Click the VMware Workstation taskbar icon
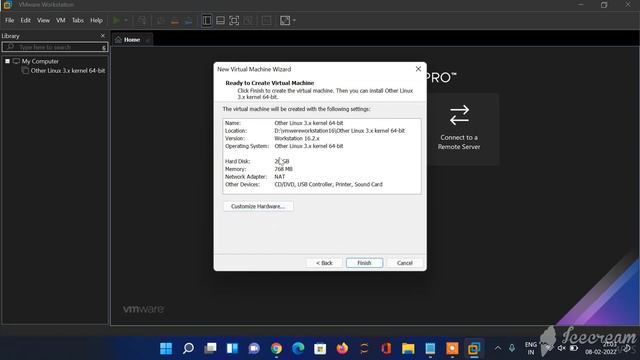This screenshot has height=360, width=640. pos(474,348)
